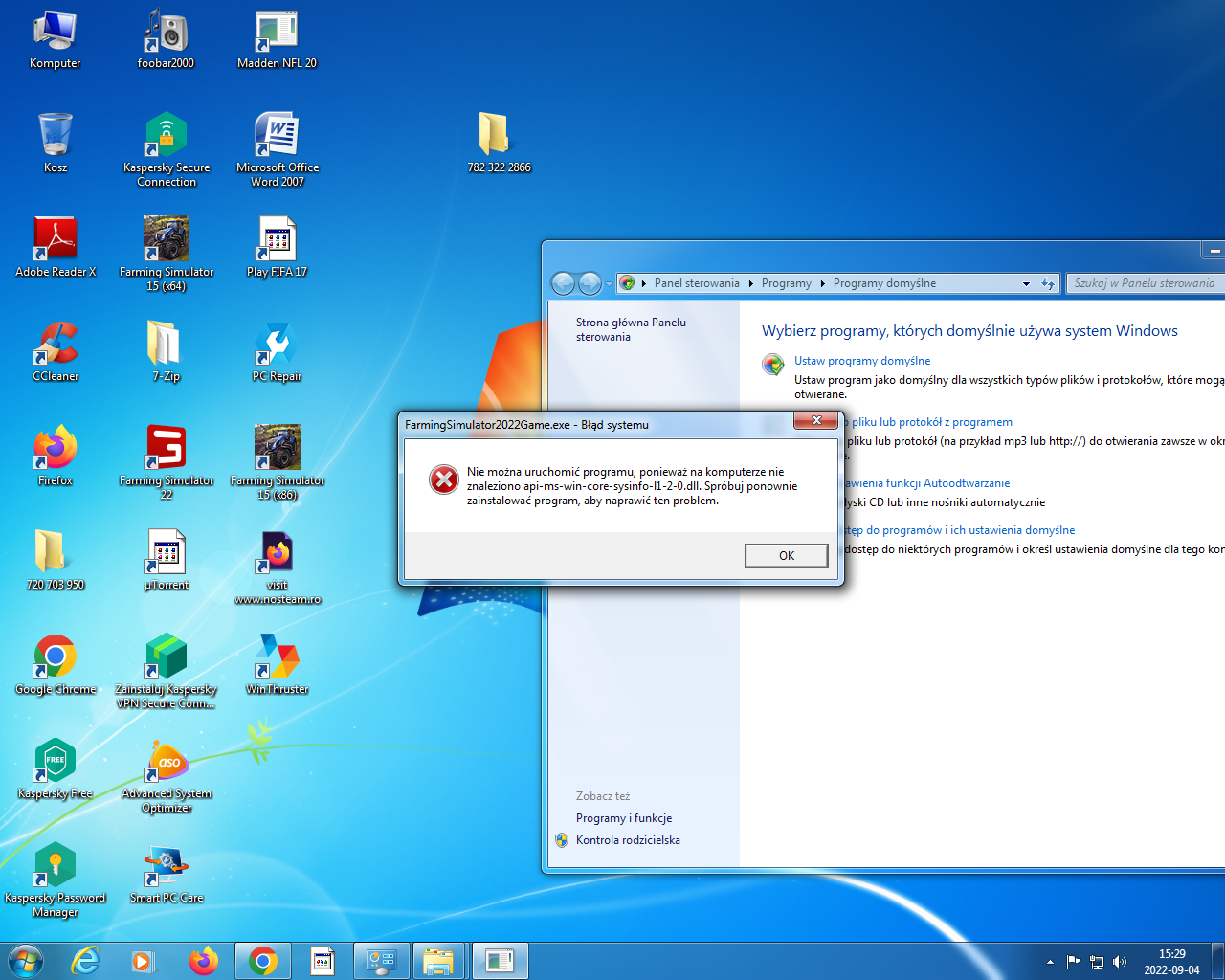Launch Adobe Reader X shortcut
Screen dimensions: 1225x980
[55, 248]
